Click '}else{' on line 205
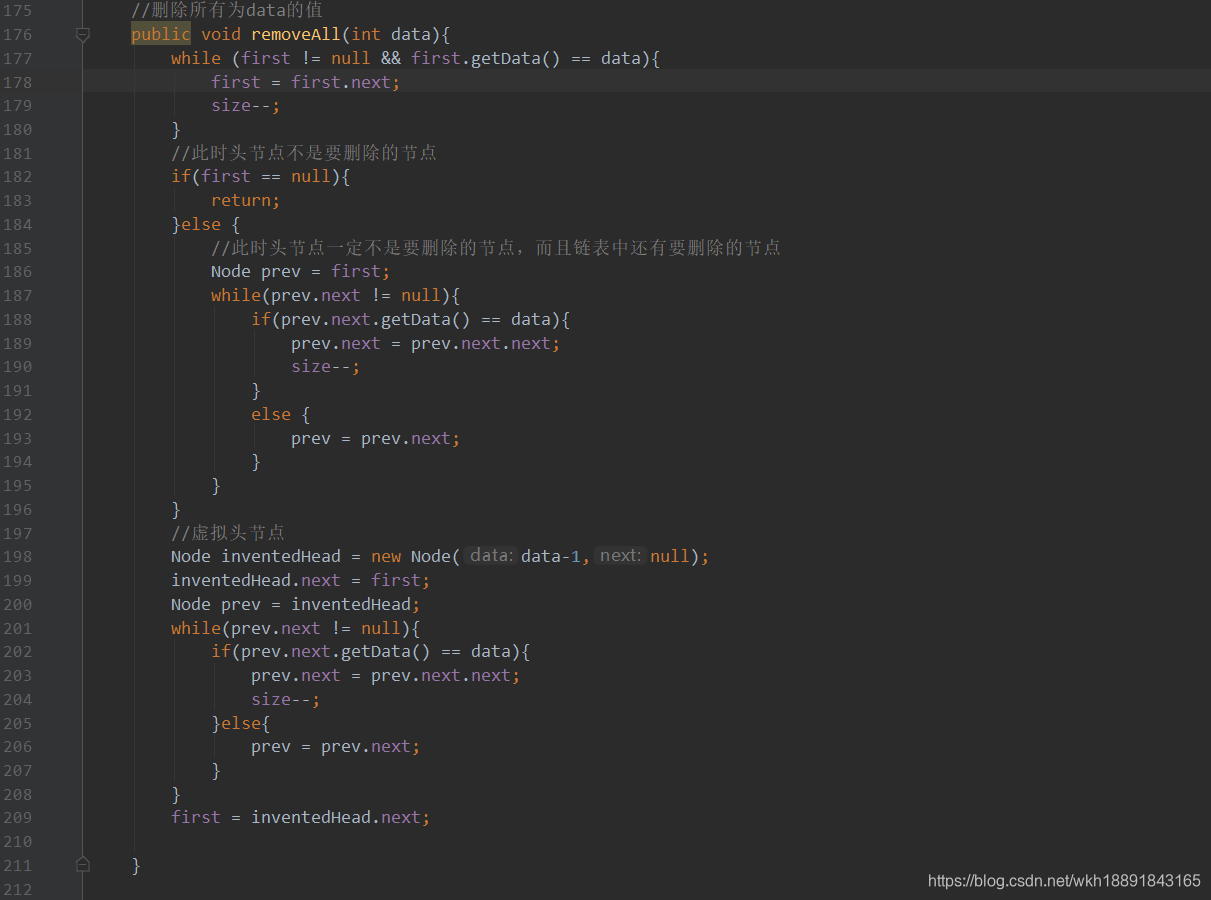This screenshot has height=900, width=1211. click(241, 724)
